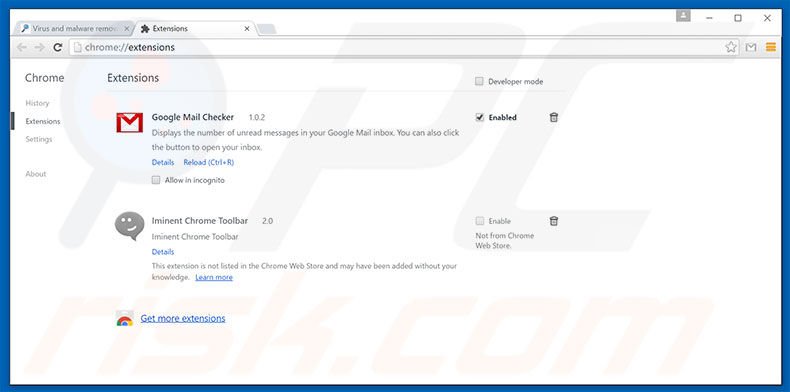Viewport: 790px width, 392px height.
Task: Click the Chrome Web Store icon beside Get more extensions
Action: point(124,318)
